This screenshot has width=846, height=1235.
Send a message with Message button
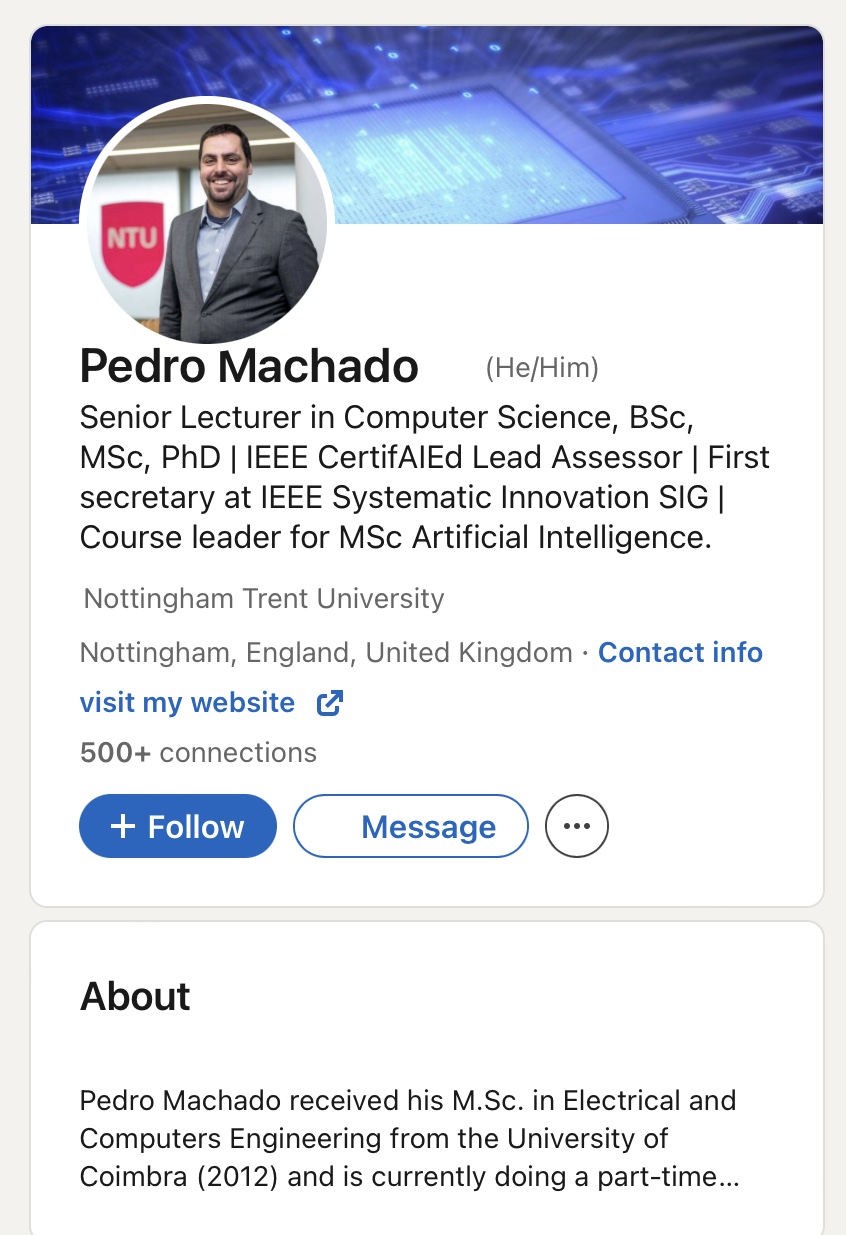pos(410,826)
